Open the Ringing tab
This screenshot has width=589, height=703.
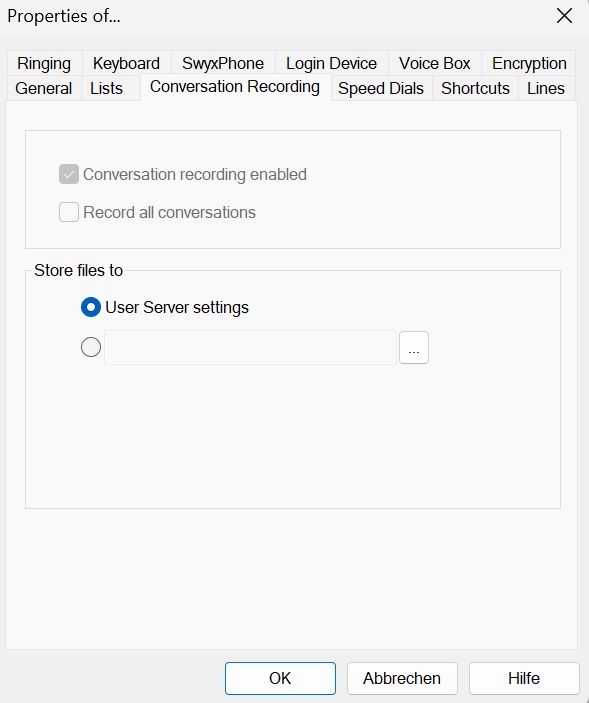pos(44,63)
